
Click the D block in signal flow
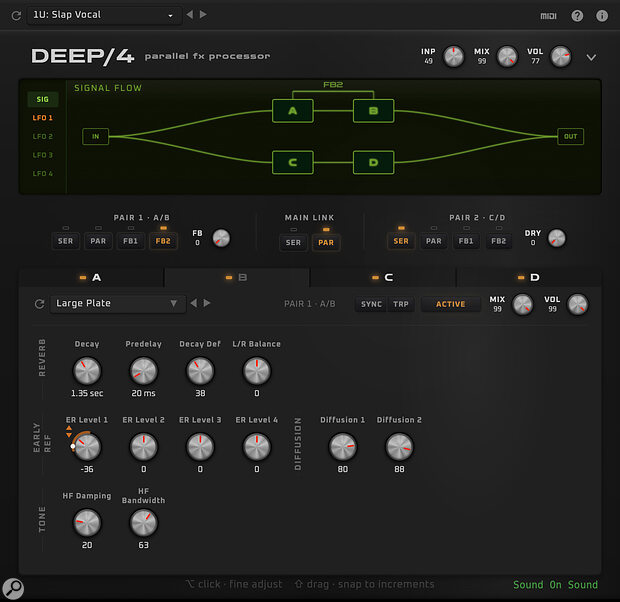tap(373, 162)
